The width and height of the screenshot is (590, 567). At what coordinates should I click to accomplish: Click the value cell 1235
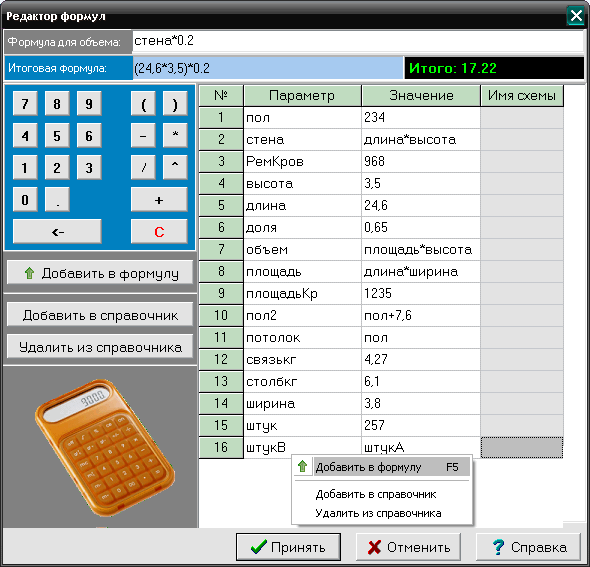pyautogui.click(x=421, y=293)
